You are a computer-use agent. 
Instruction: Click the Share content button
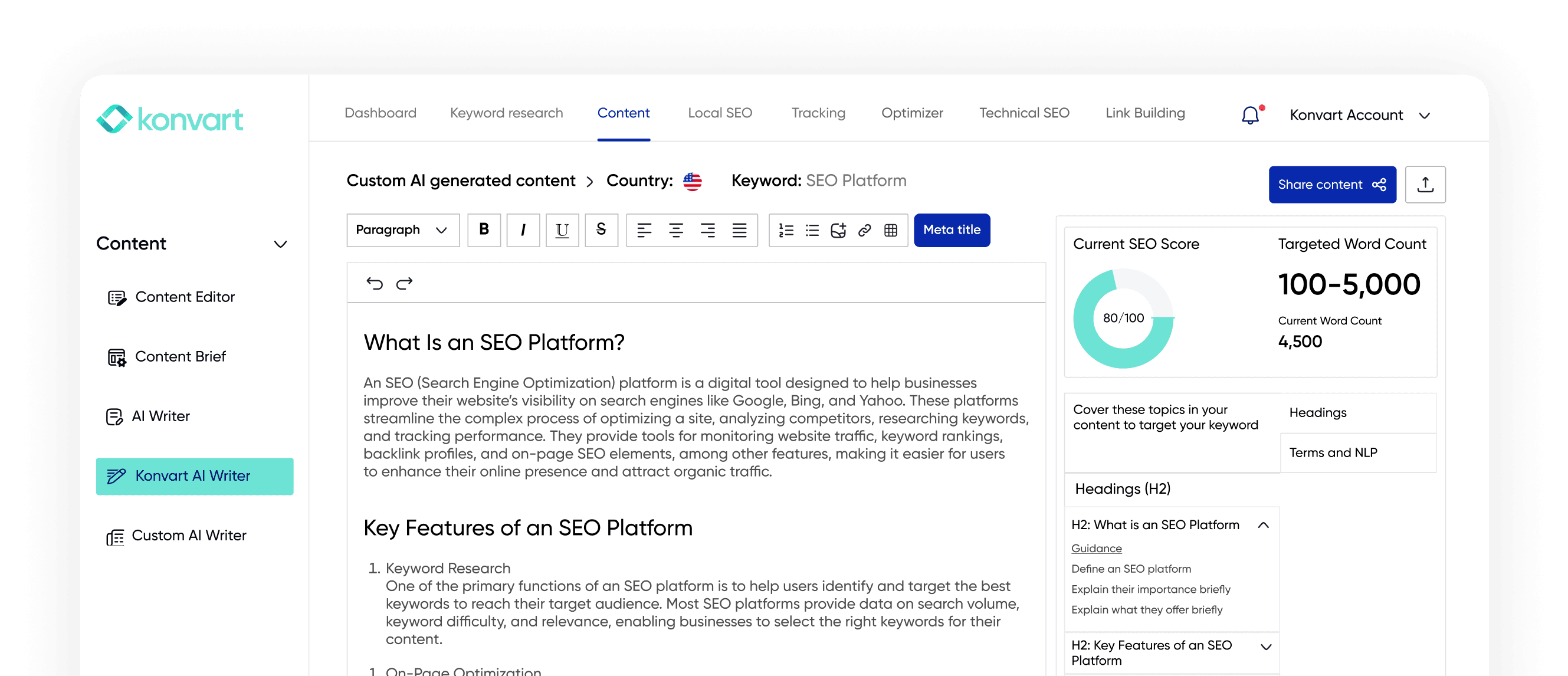(x=1331, y=185)
